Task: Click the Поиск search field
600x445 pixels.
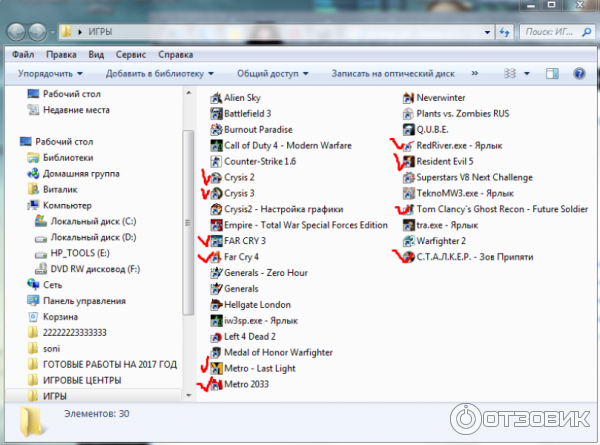Action: click(x=549, y=32)
